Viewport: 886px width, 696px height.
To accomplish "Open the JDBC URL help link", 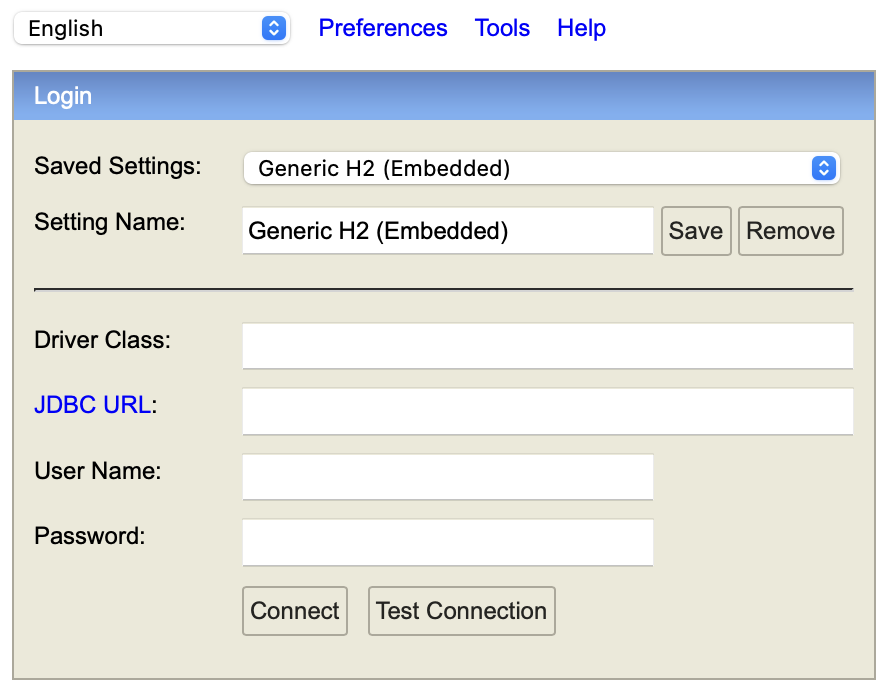I will pyautogui.click(x=93, y=404).
